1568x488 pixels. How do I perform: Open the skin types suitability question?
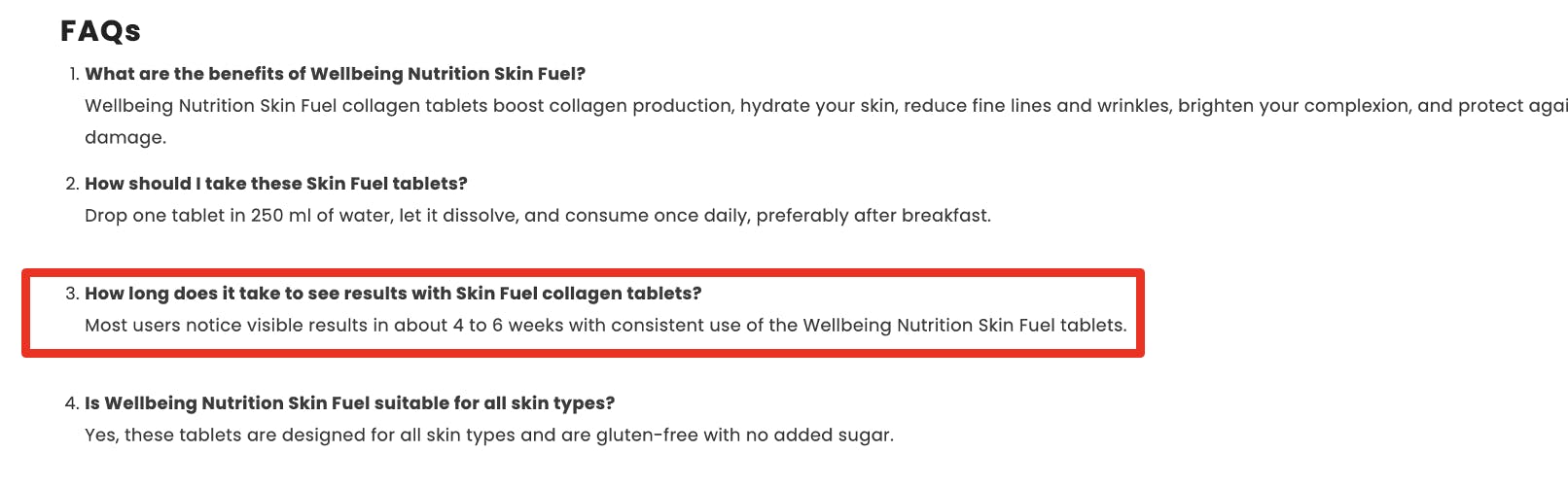[x=350, y=403]
